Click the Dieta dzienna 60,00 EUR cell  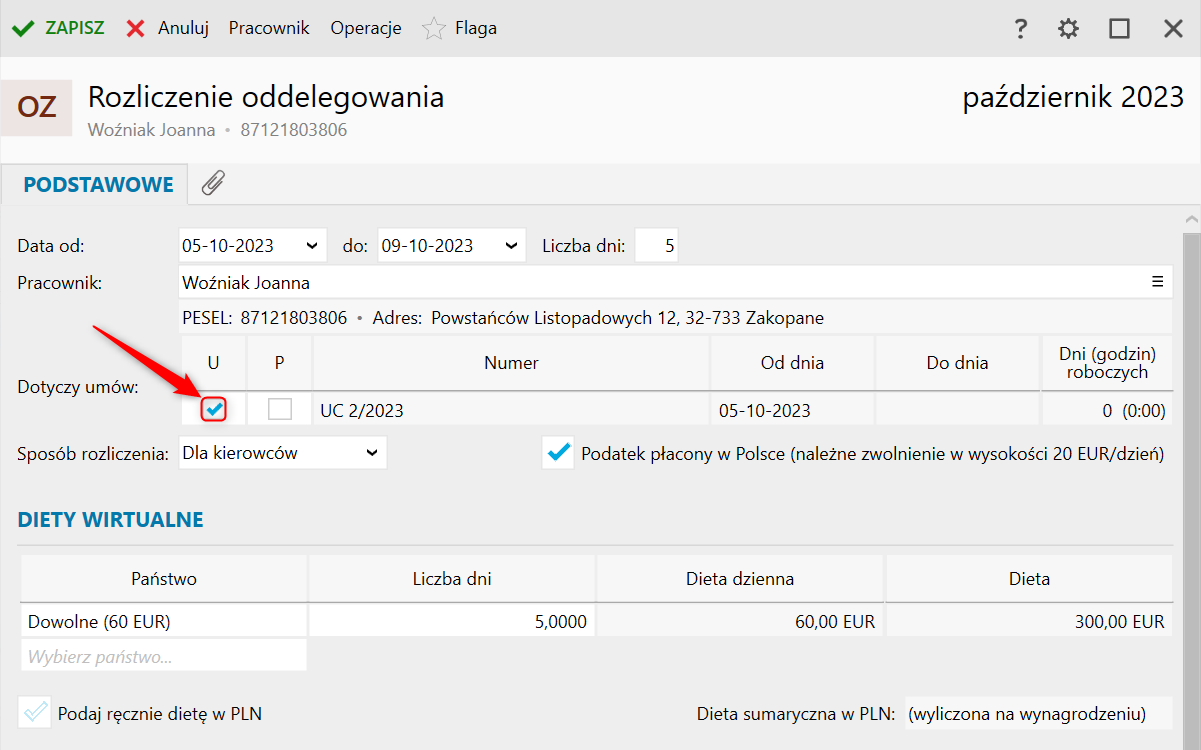point(740,622)
